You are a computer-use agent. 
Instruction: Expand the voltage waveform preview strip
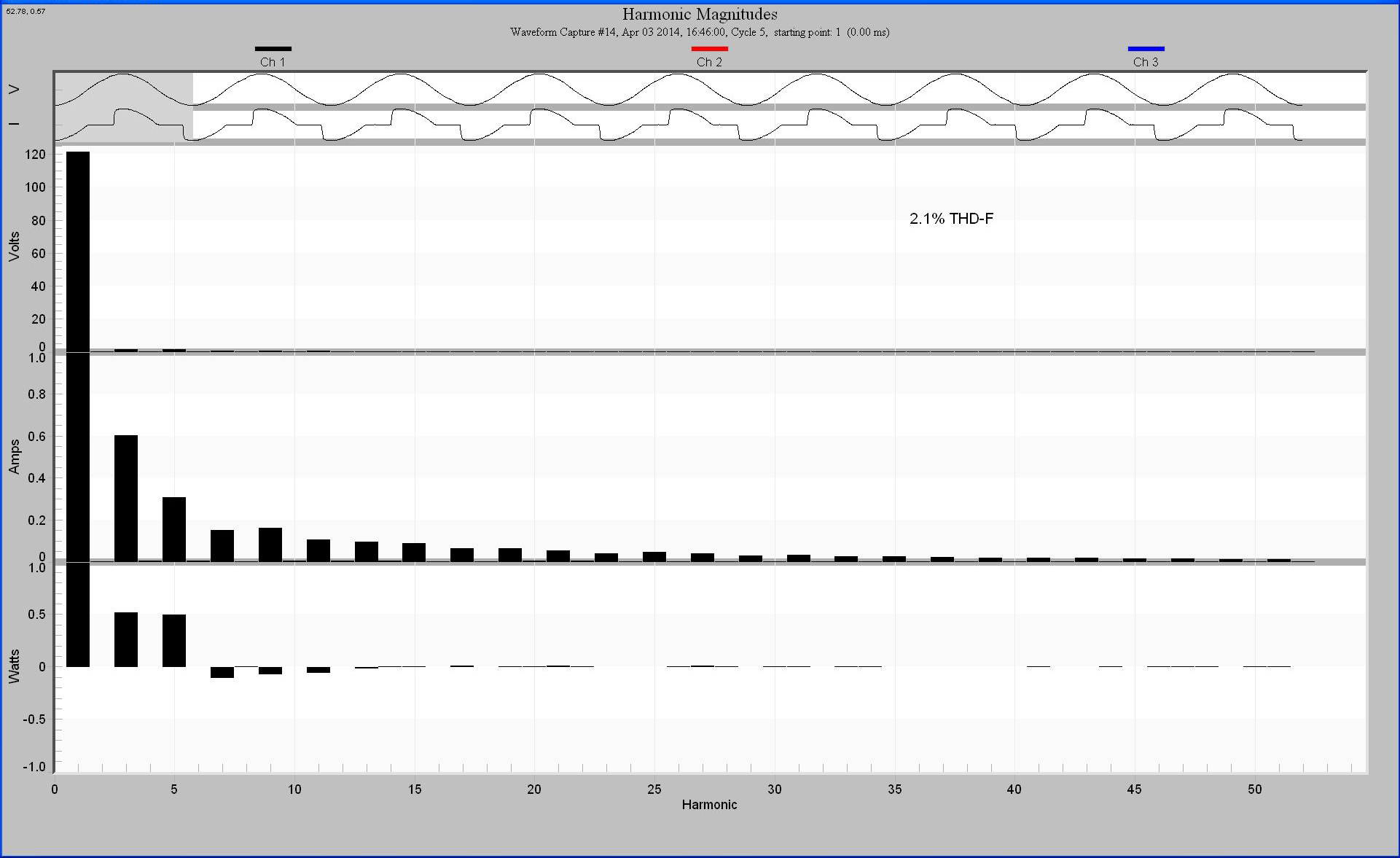point(656,87)
